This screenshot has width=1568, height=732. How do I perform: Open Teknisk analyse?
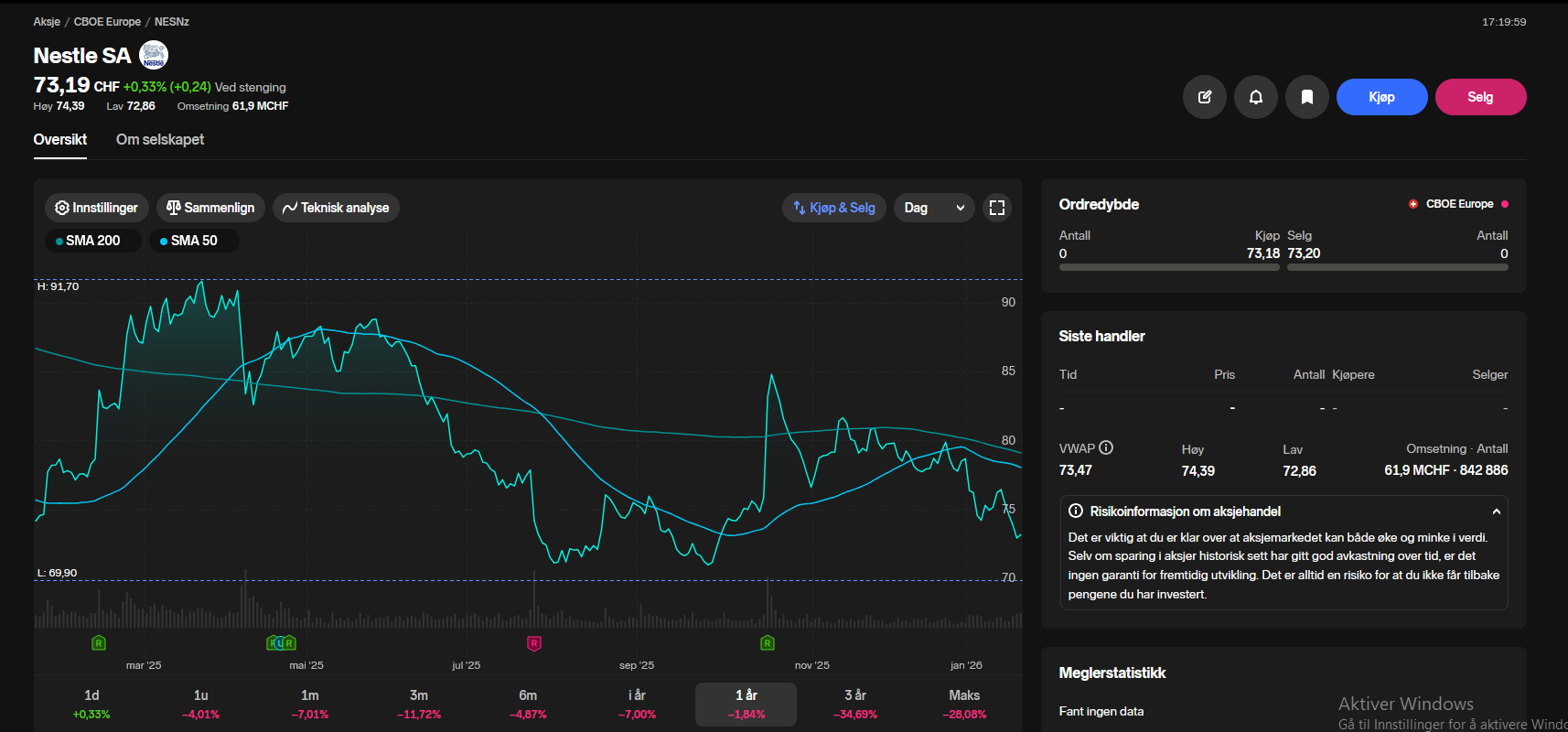tap(336, 208)
